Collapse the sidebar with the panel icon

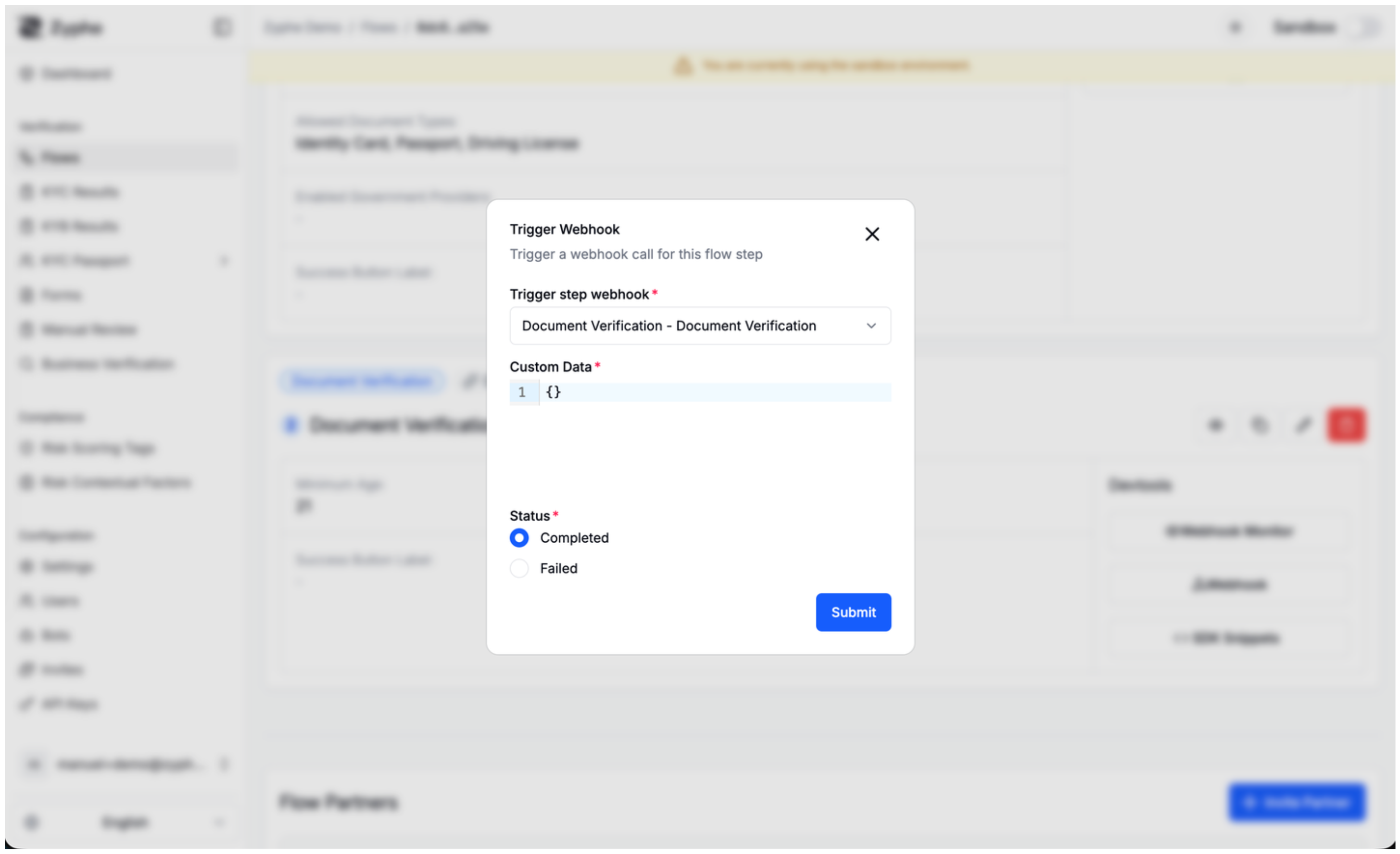(x=222, y=27)
